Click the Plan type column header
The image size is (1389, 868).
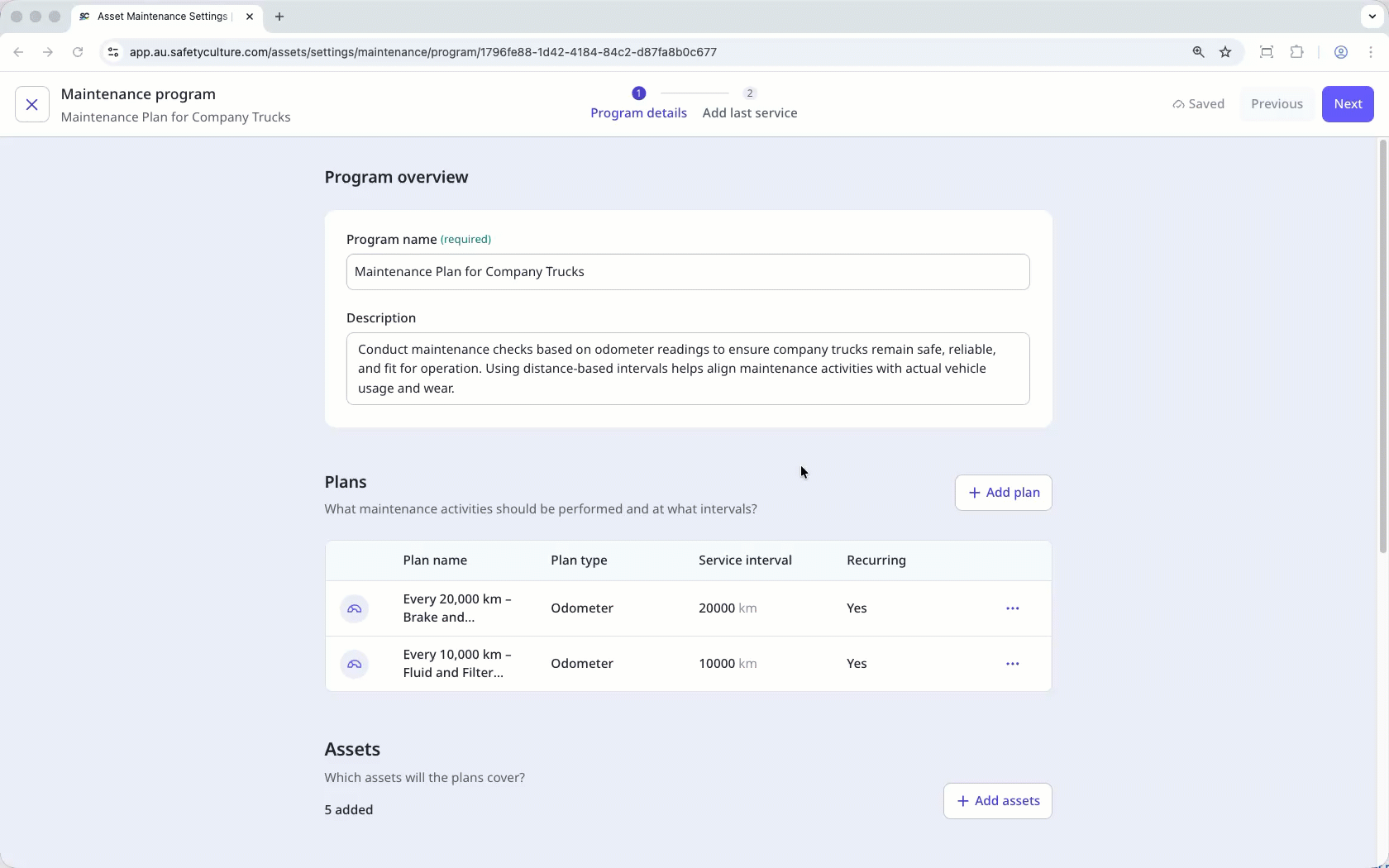(579, 560)
